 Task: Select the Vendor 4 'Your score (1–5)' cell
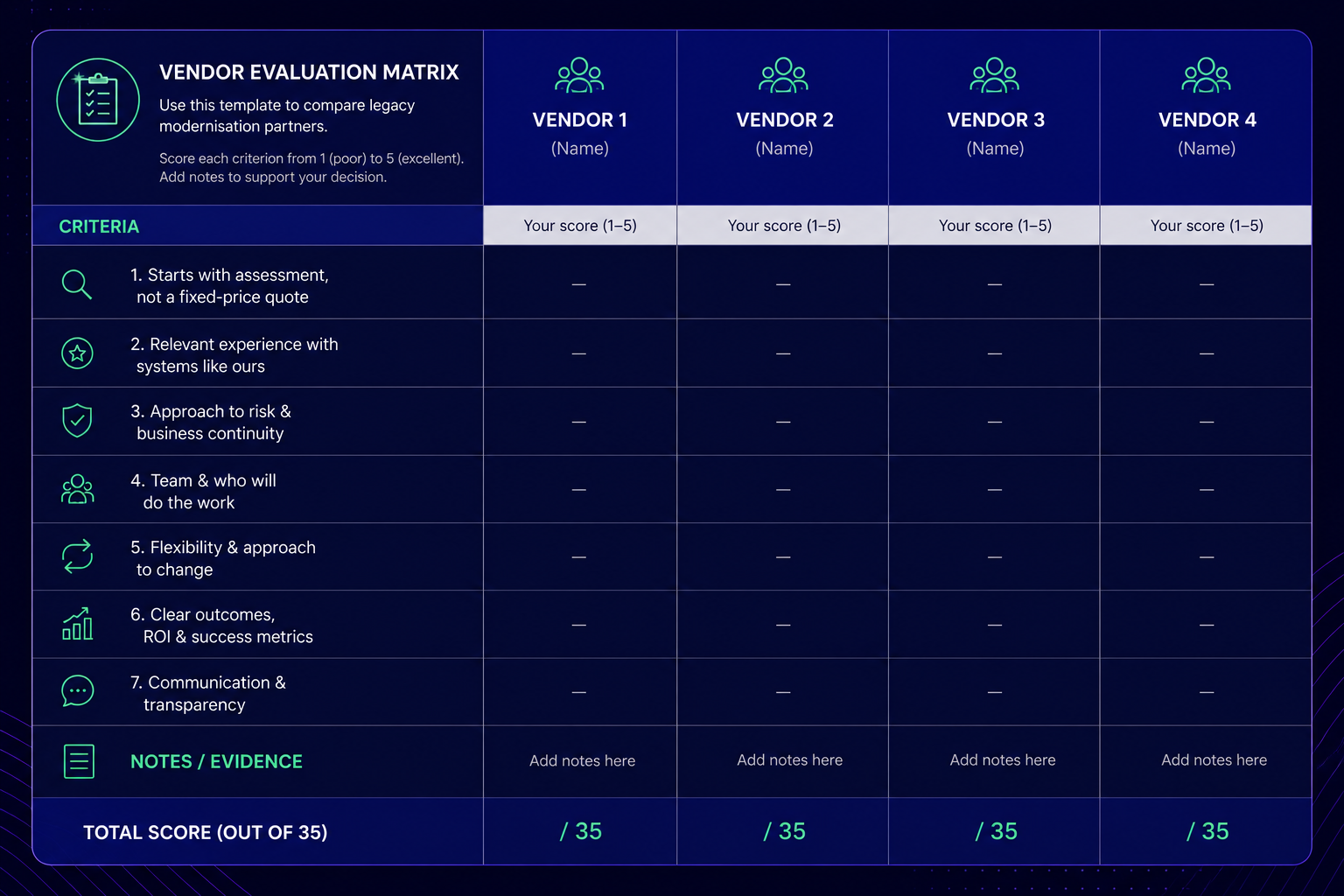click(1206, 226)
